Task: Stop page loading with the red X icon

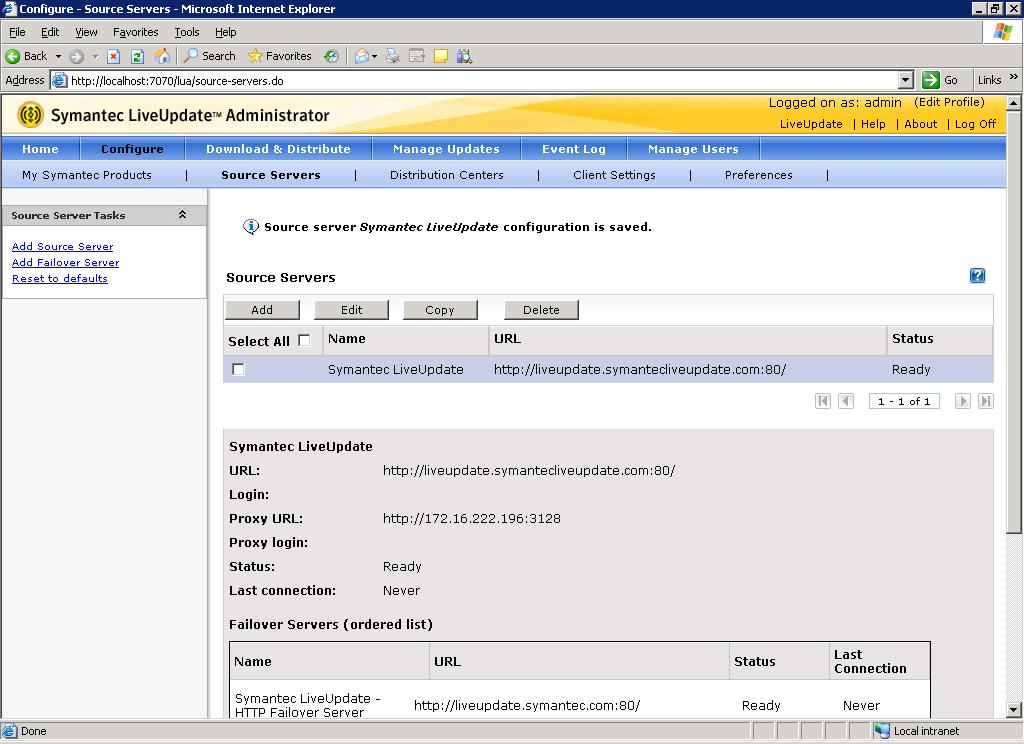Action: [113, 56]
